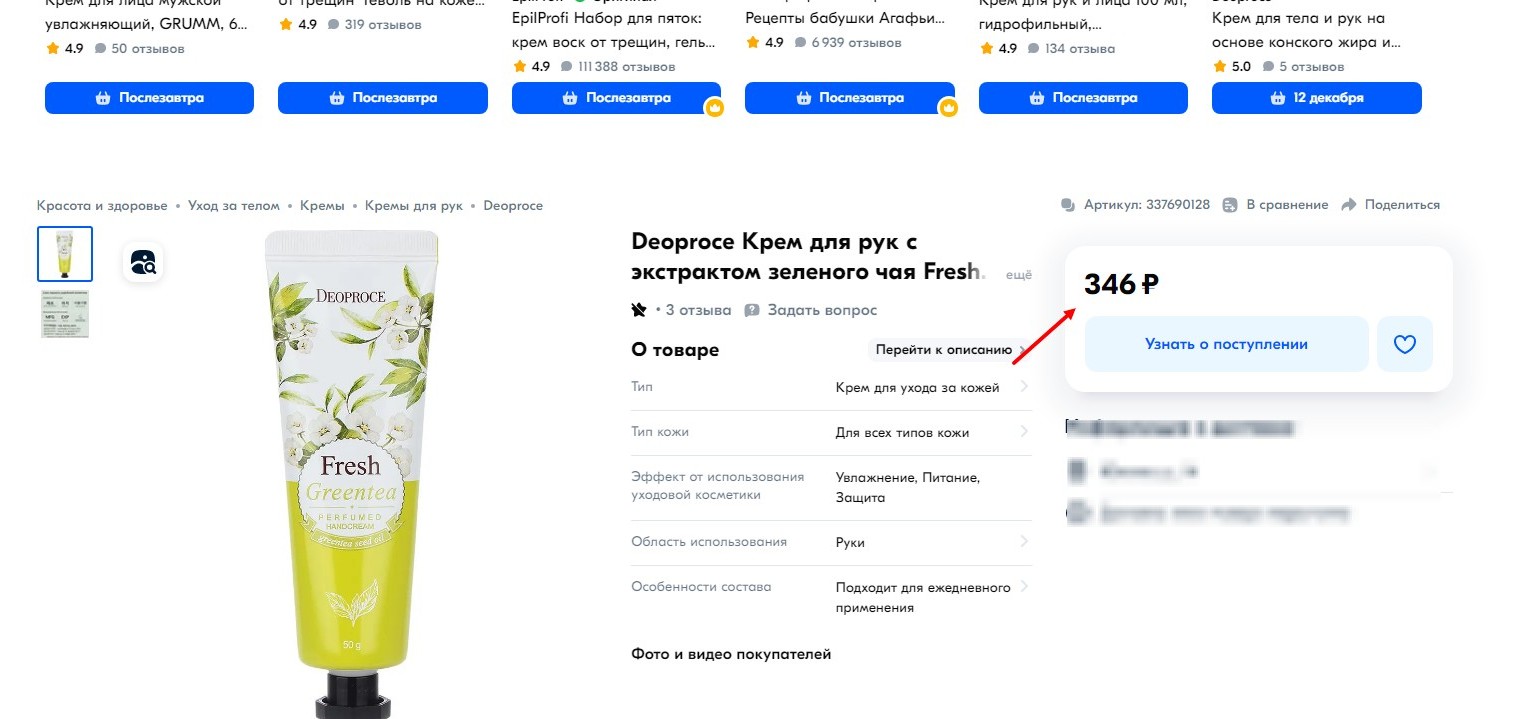Open the 3 отзыва reviews link

[699, 310]
